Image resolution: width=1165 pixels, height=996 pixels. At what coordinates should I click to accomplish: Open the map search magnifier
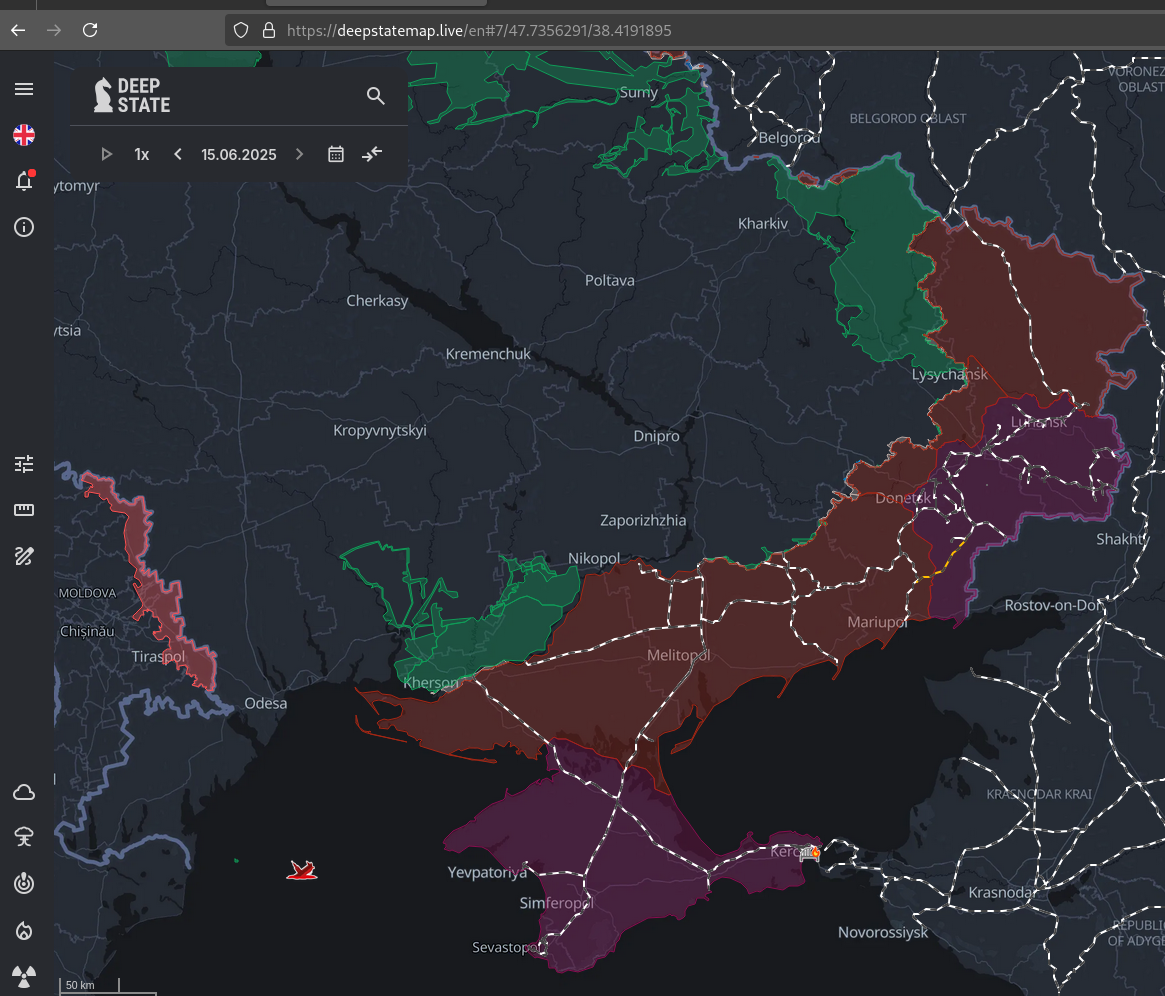[x=375, y=96]
